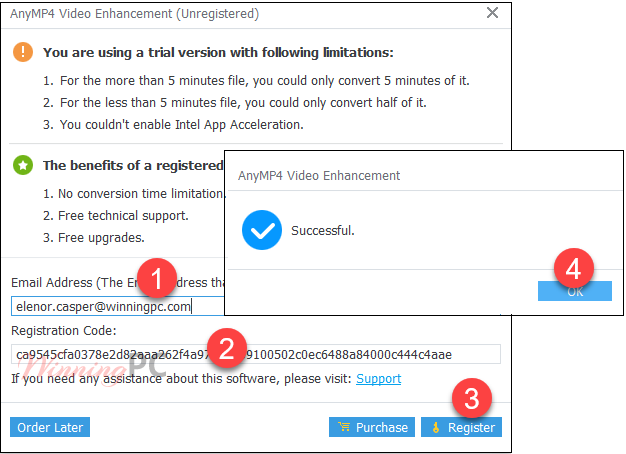Screen dimensions: 626x454
Task: Click the 'Free upgrades.' line
Action: (94, 238)
